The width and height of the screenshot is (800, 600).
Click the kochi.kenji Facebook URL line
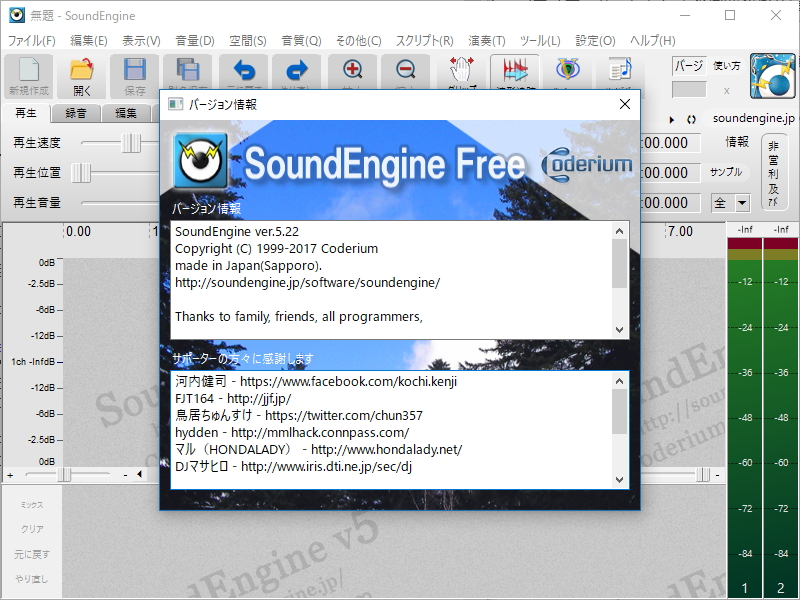(316, 381)
